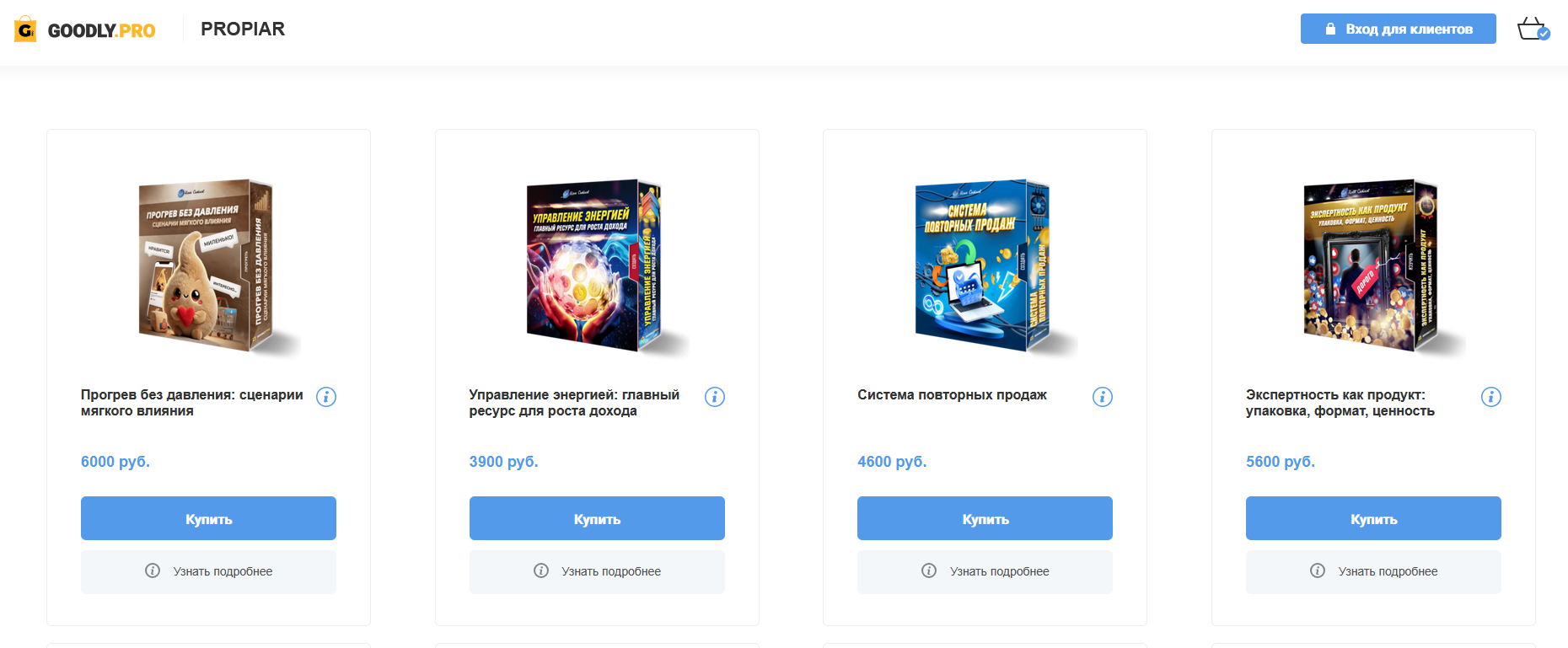Click Купить under the 3900 руб. price

[597, 518]
